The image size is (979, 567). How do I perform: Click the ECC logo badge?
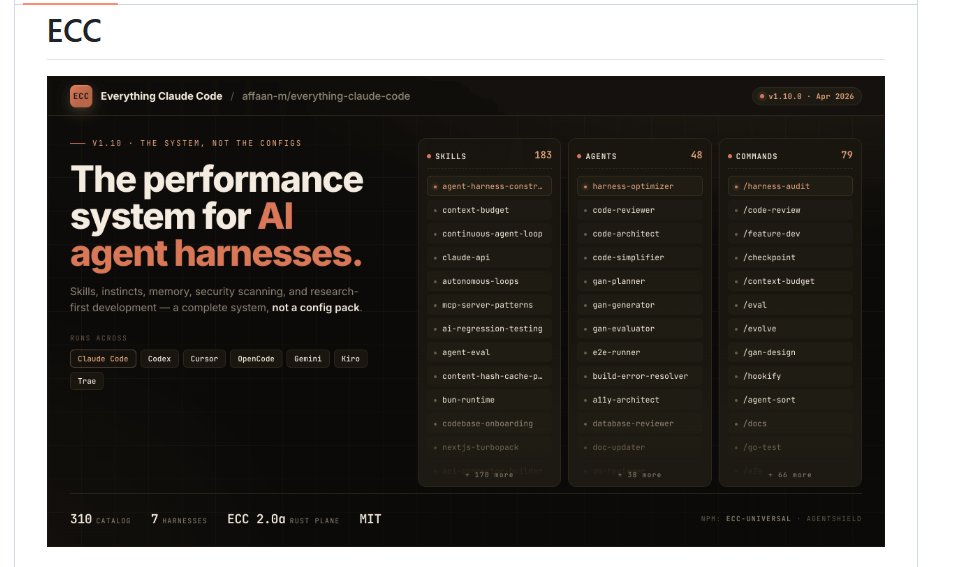(x=81, y=96)
